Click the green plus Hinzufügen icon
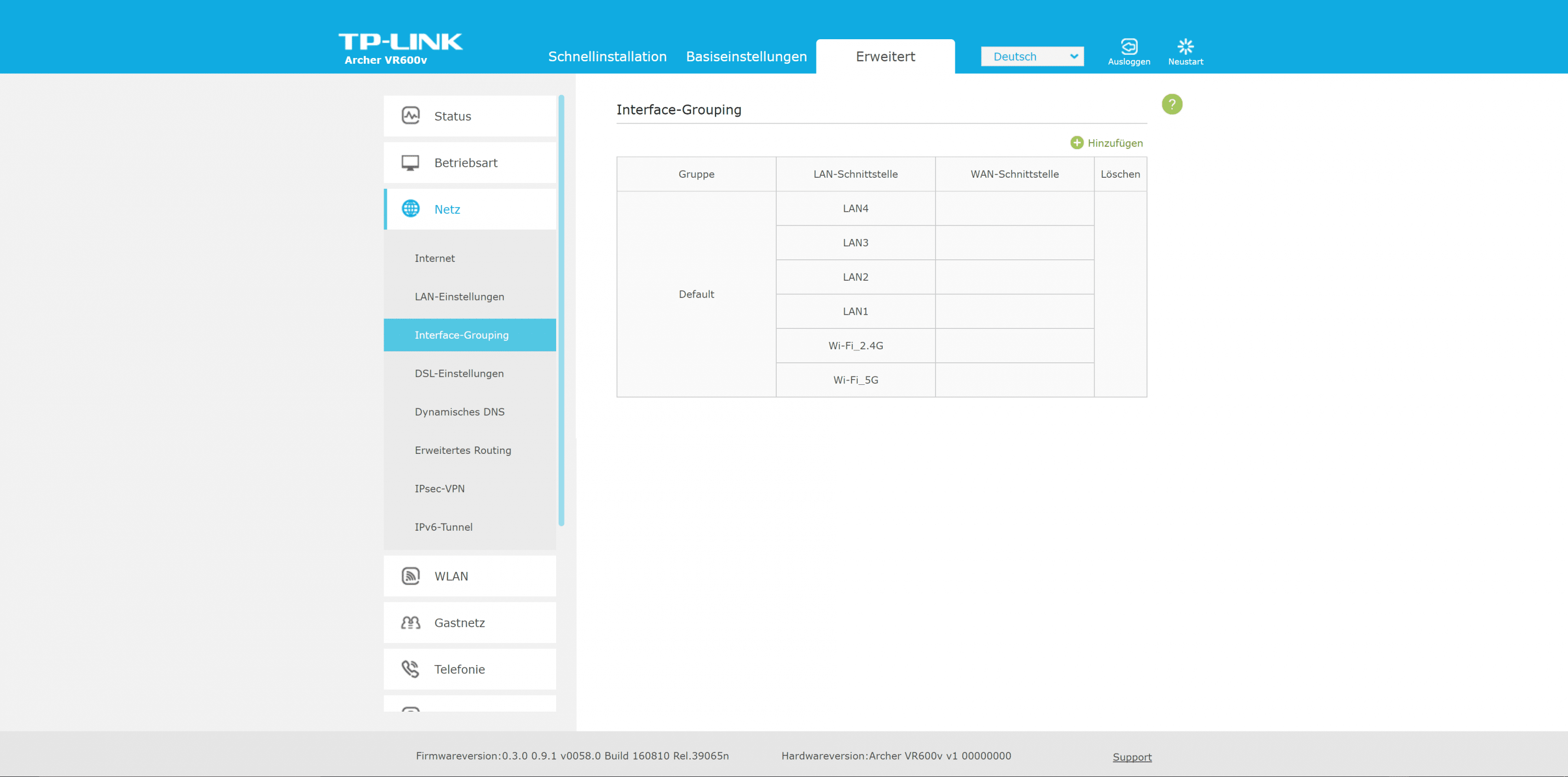Image resolution: width=1568 pixels, height=777 pixels. pyautogui.click(x=1076, y=143)
